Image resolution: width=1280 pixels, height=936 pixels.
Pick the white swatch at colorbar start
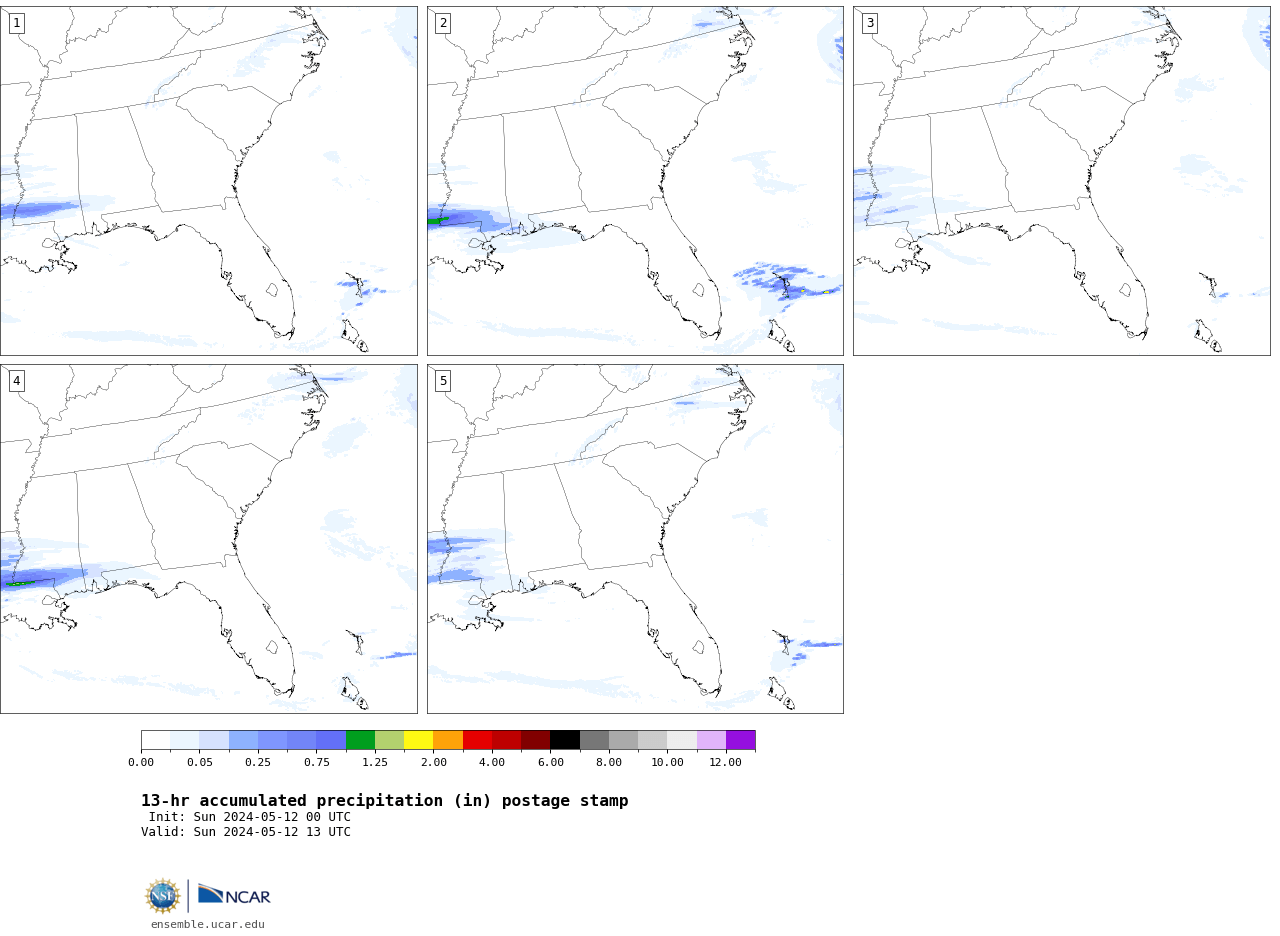pos(156,740)
